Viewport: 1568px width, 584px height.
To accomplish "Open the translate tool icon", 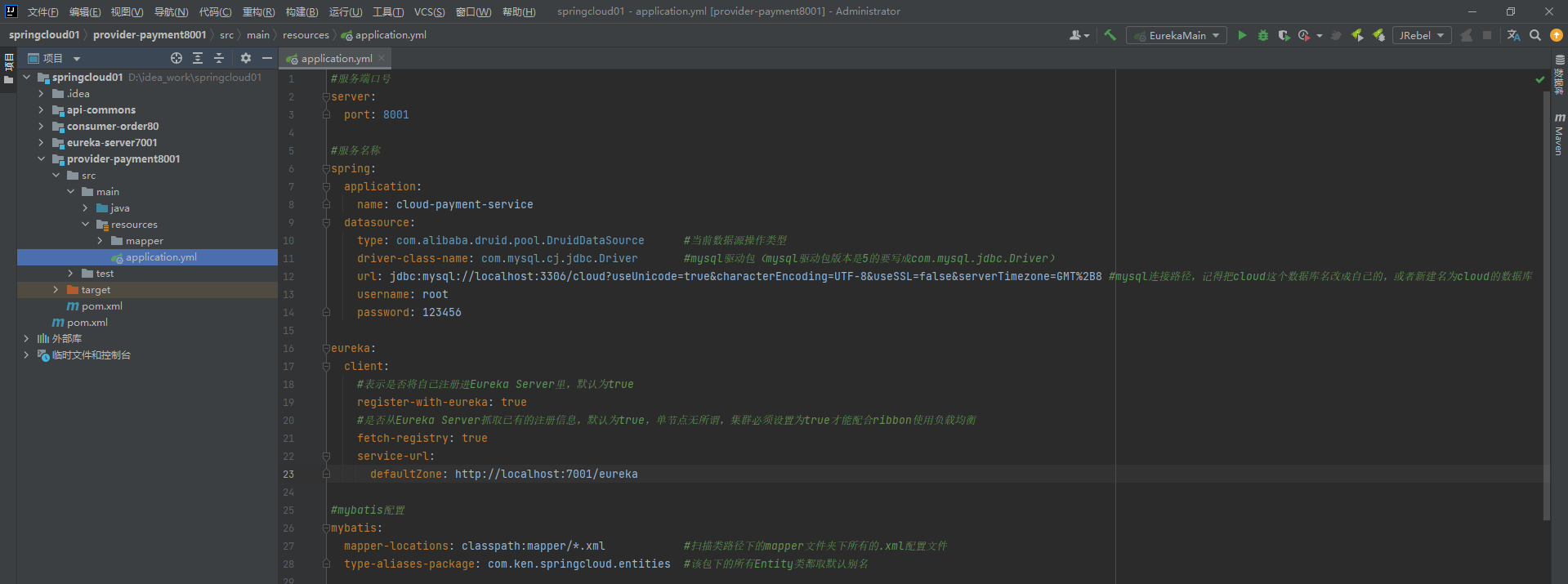I will click(x=1513, y=35).
